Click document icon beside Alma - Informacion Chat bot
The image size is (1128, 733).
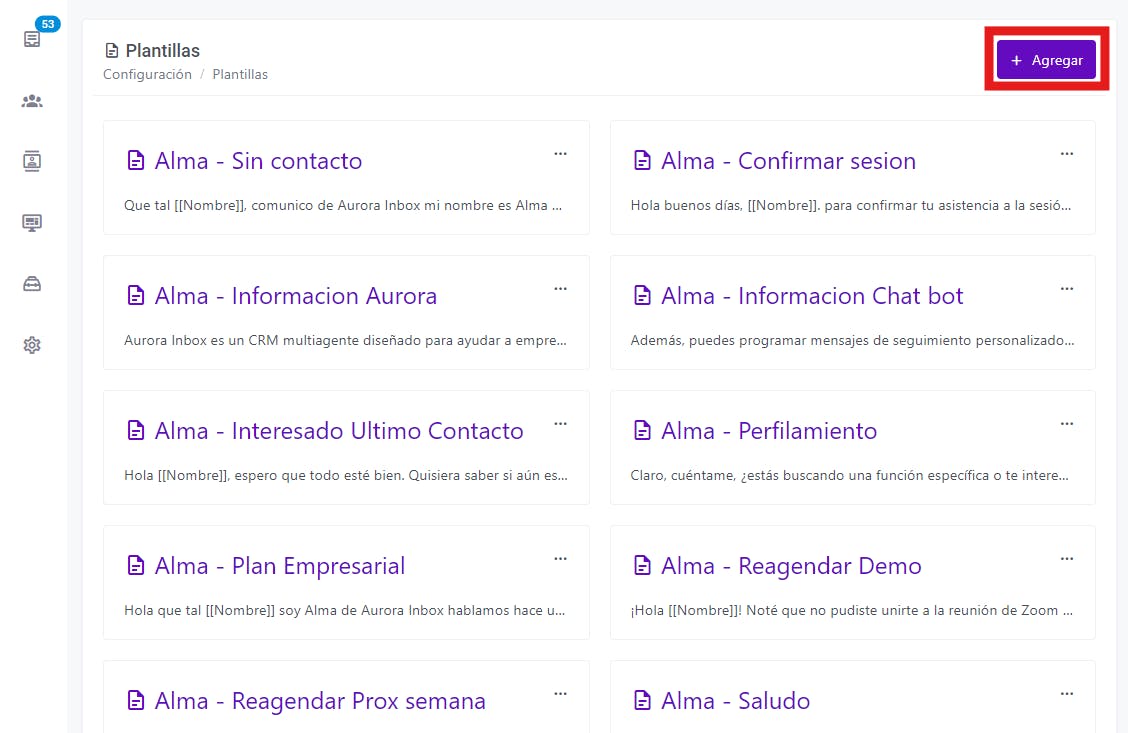(642, 296)
